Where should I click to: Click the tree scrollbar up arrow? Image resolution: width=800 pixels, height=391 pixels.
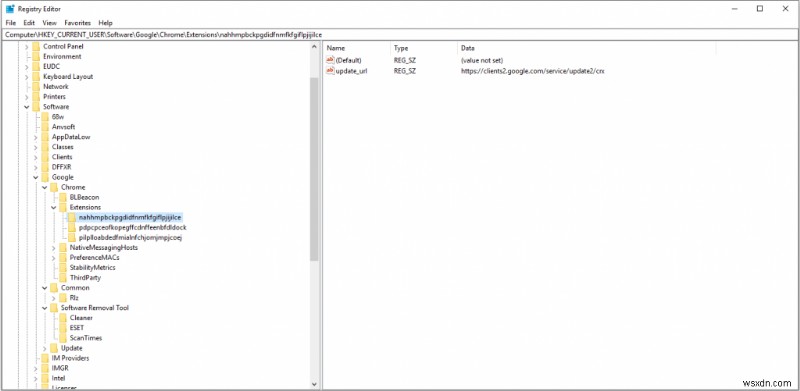tap(314, 46)
